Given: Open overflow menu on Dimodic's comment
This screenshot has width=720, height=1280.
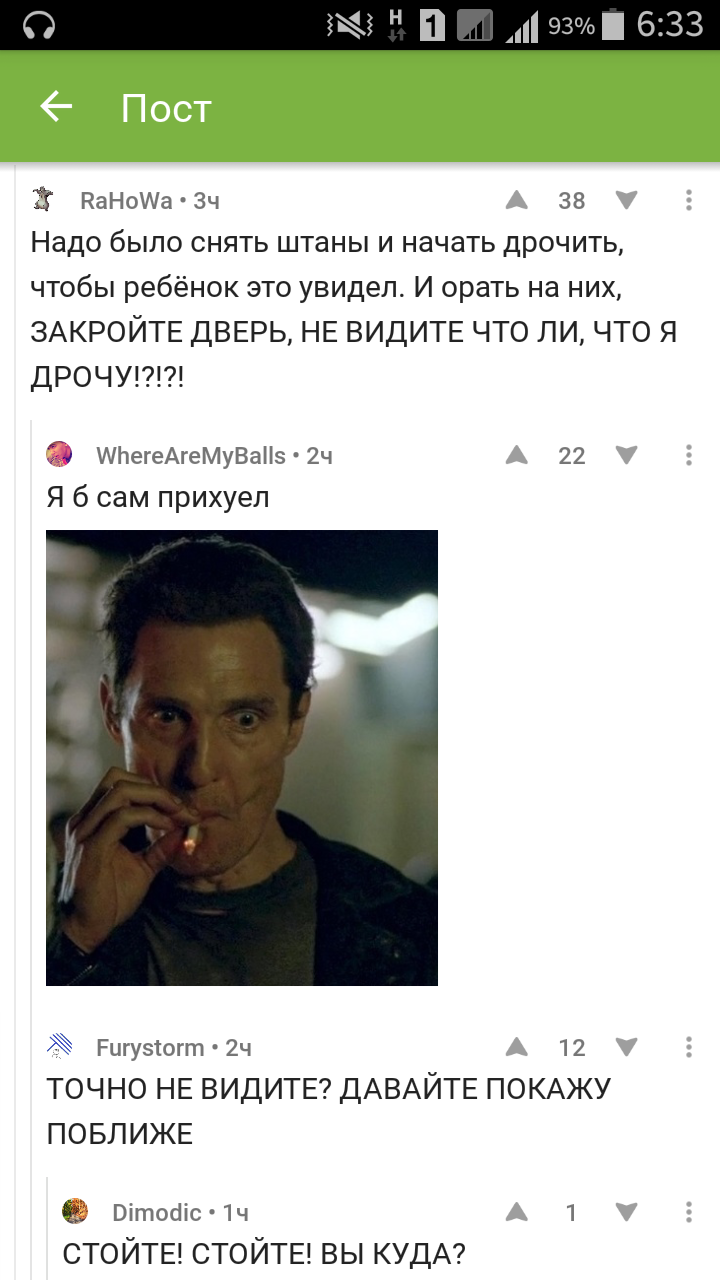Looking at the screenshot, I should 689,1212.
